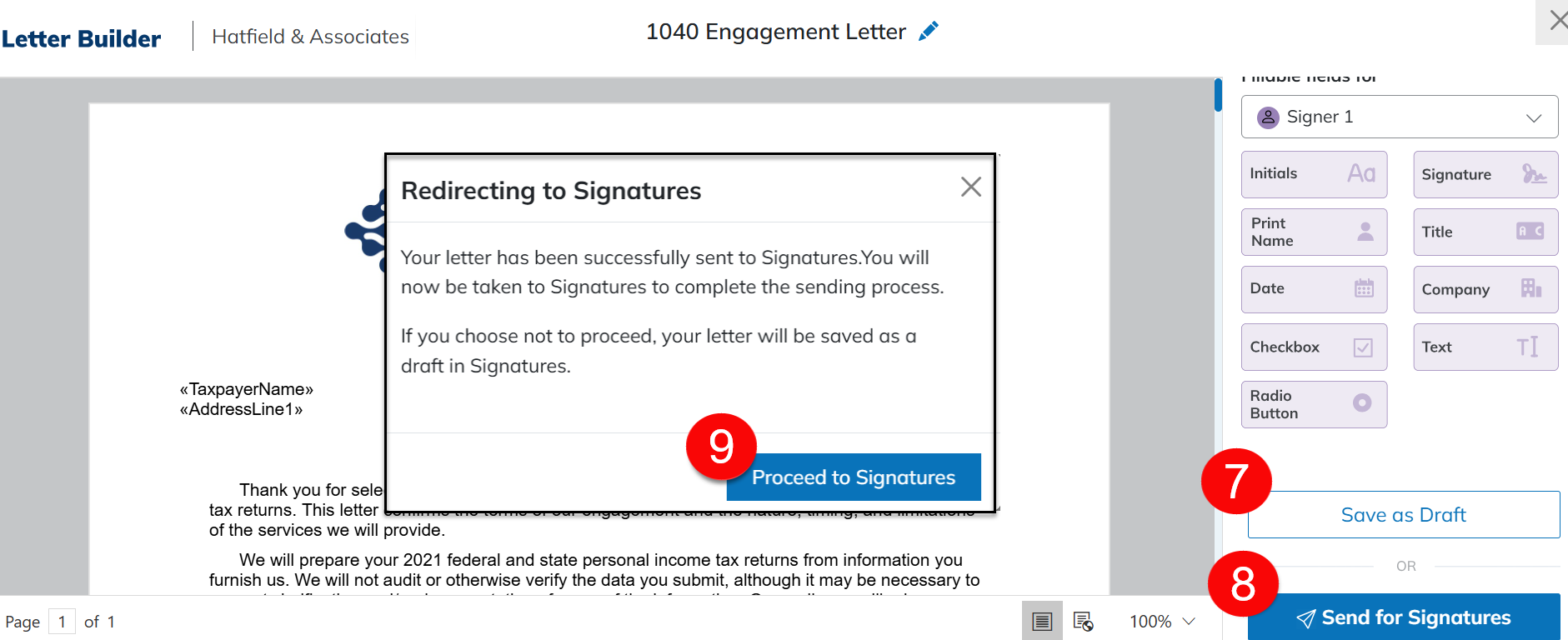Close the Redirecting to Signatures dialog
Image resolution: width=1568 pixels, height=640 pixels.
(970, 187)
